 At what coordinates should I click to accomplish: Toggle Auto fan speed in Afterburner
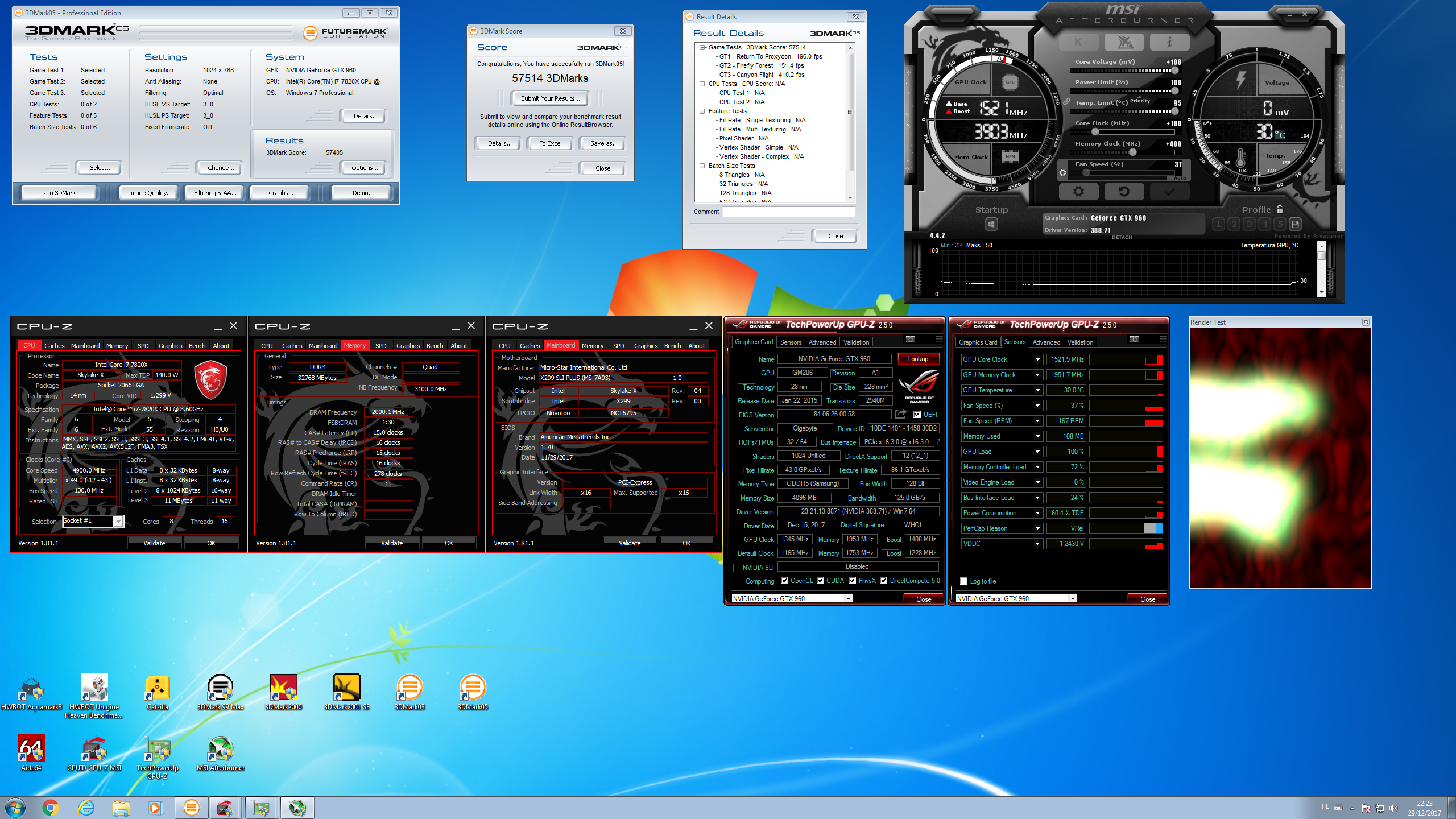click(x=1180, y=178)
